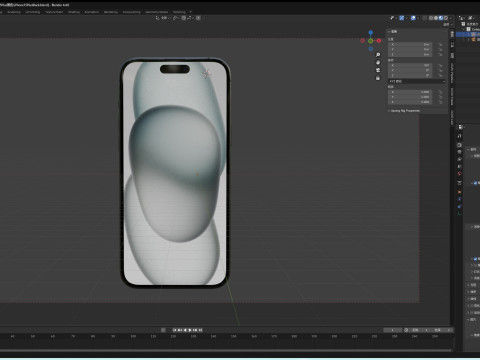Jump to first frame playback button

(x=175, y=330)
